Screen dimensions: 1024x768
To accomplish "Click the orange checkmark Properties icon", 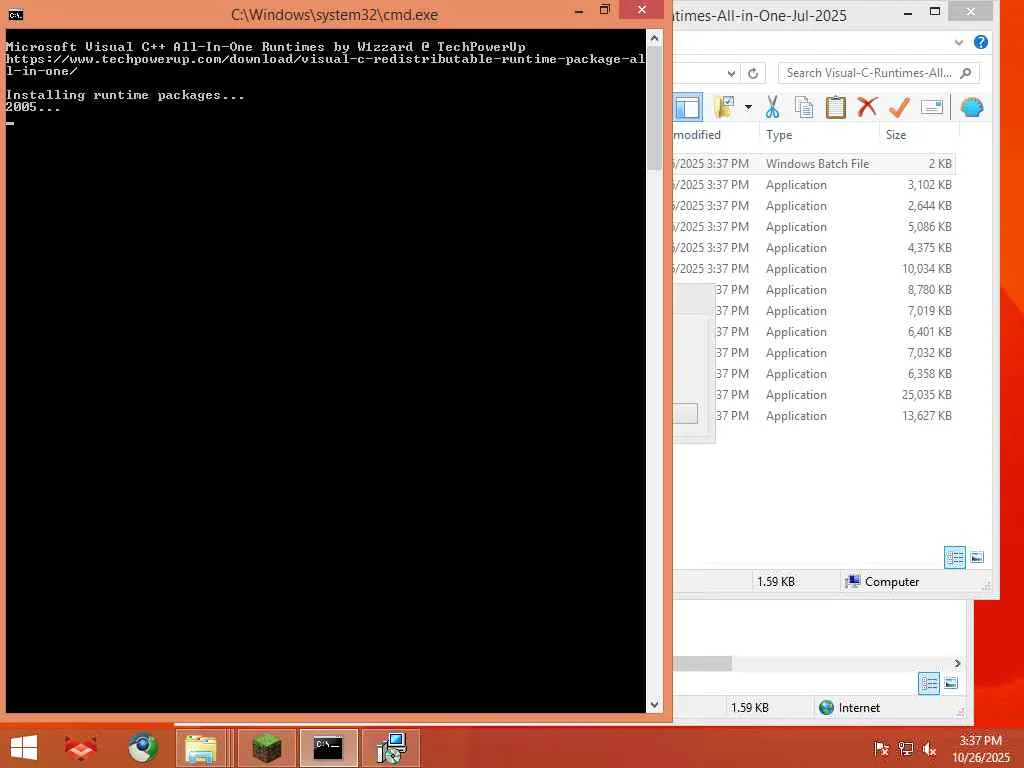I will (x=899, y=107).
